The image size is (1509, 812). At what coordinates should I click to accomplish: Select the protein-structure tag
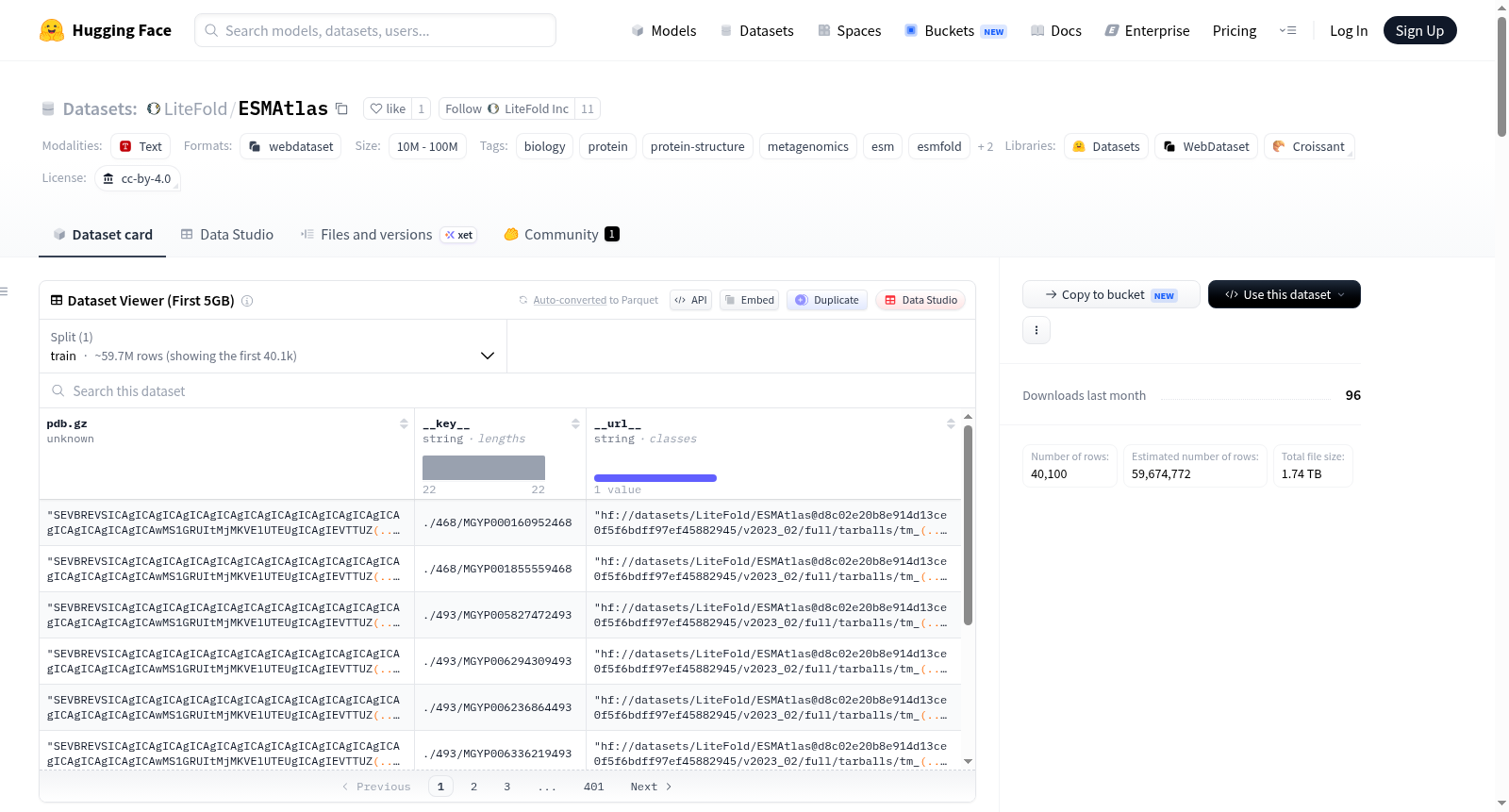pos(697,146)
